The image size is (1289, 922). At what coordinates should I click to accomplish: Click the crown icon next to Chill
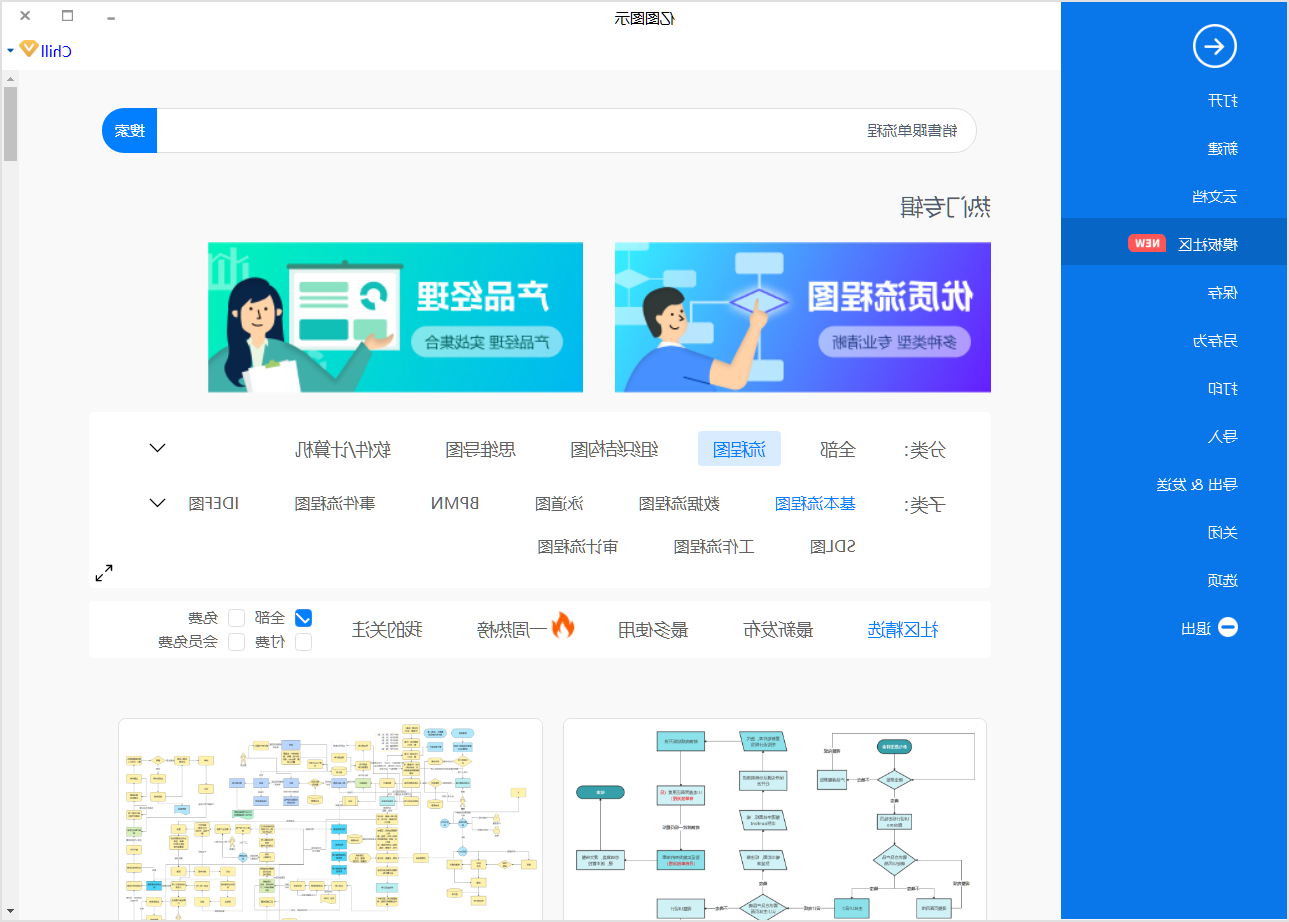(29, 49)
